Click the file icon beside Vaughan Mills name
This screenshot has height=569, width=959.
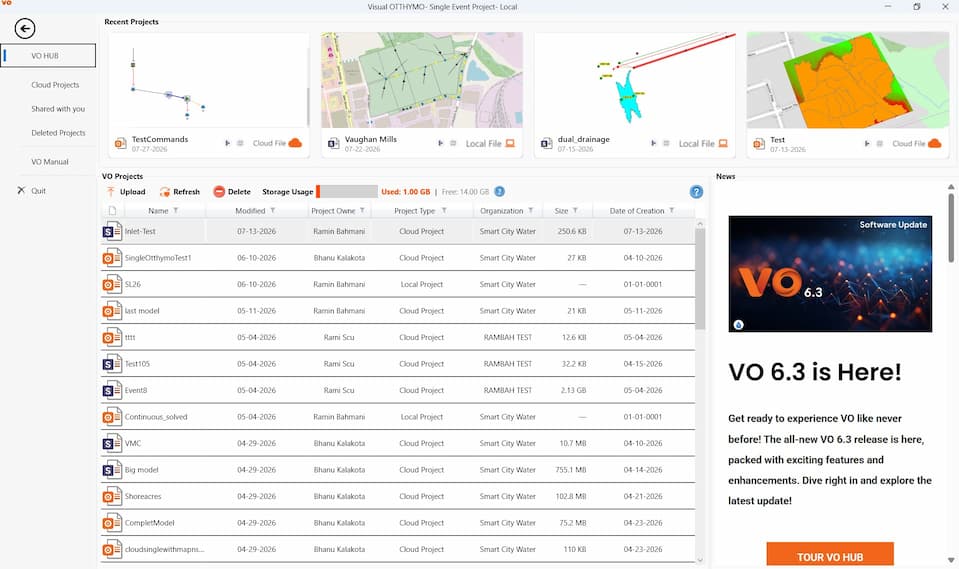333,144
